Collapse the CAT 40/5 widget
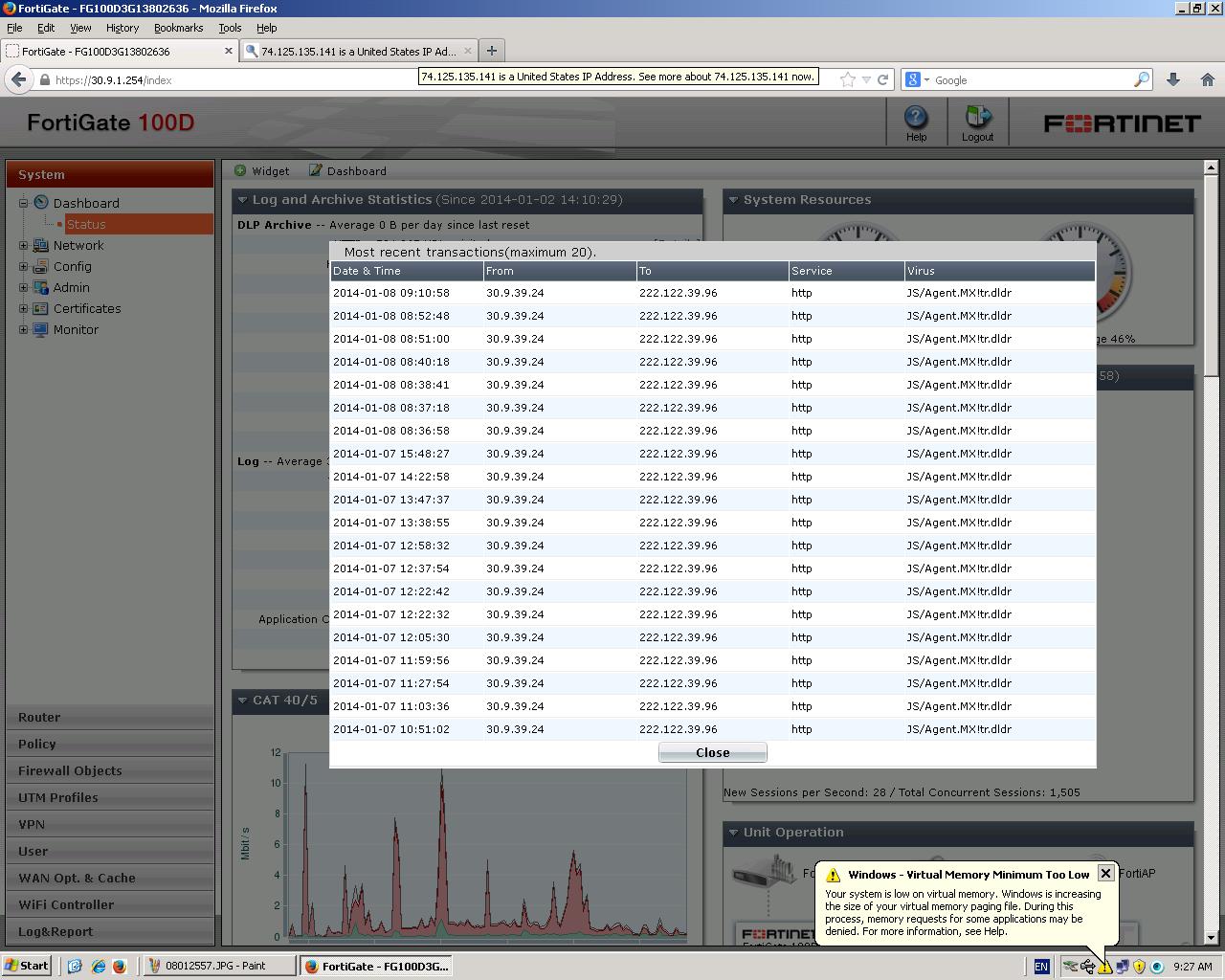Image resolution: width=1225 pixels, height=980 pixels. pos(242,701)
